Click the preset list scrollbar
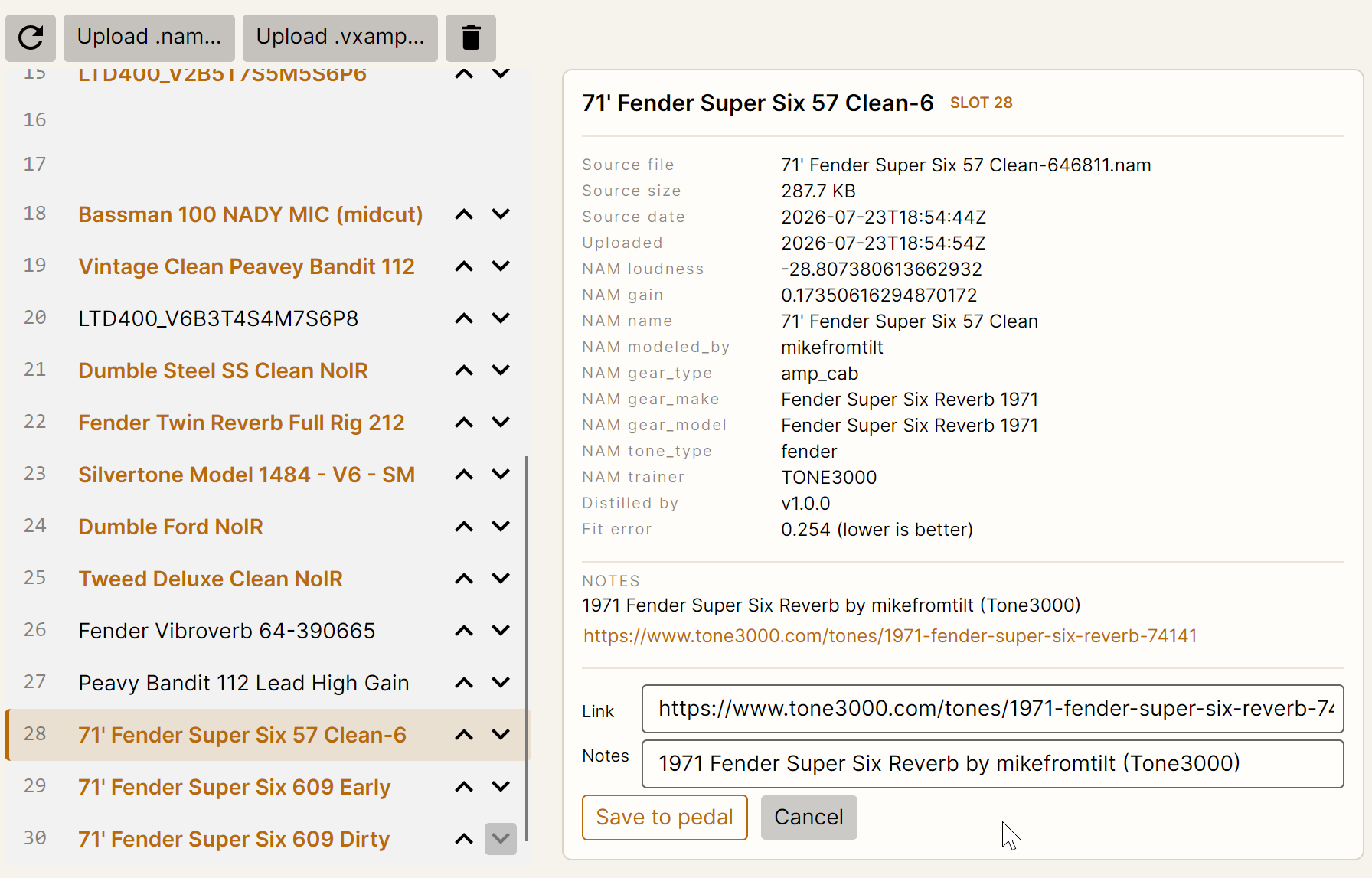The width and height of the screenshot is (1372, 878). [527, 649]
